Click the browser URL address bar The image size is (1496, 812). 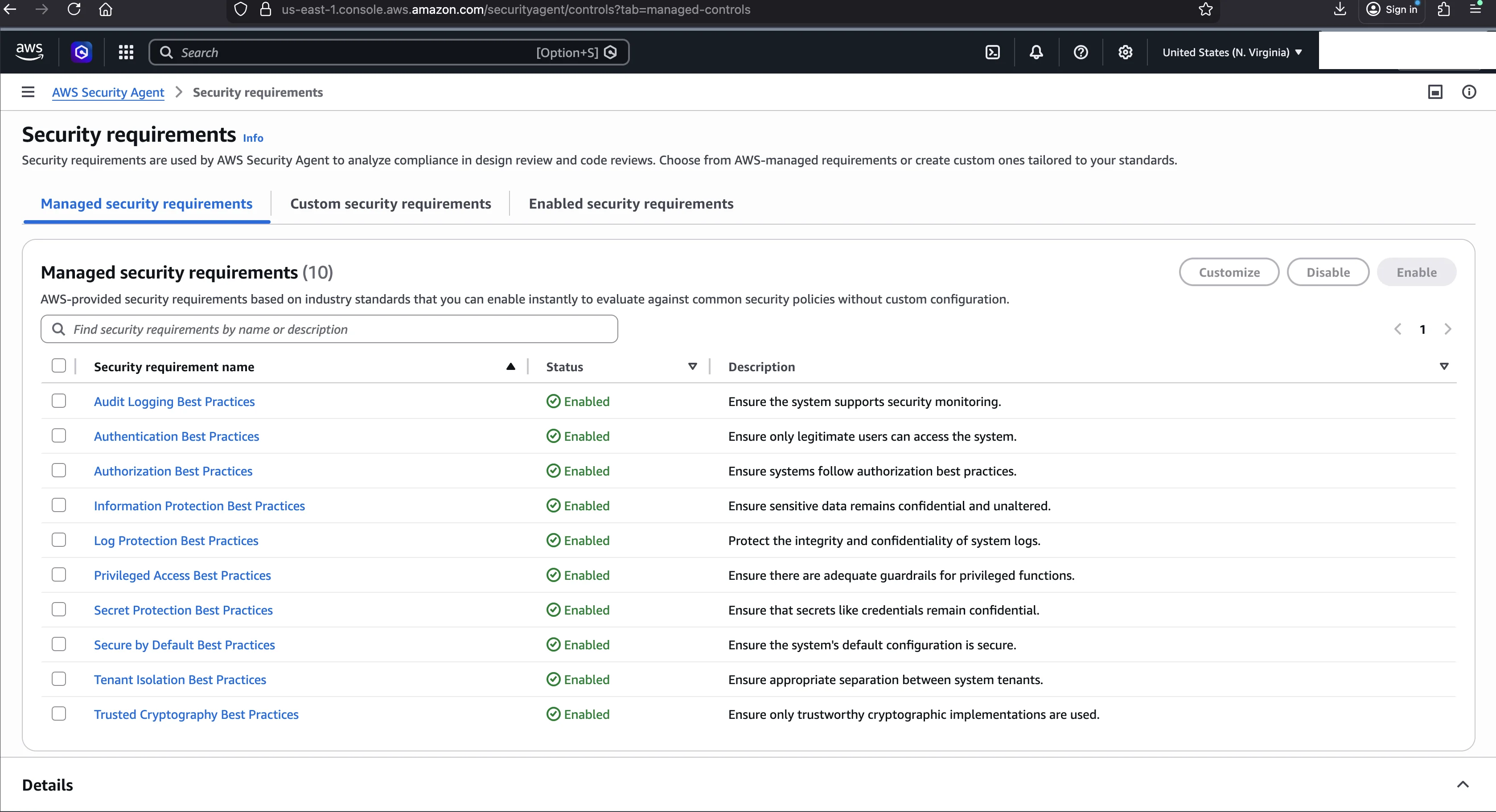723,9
